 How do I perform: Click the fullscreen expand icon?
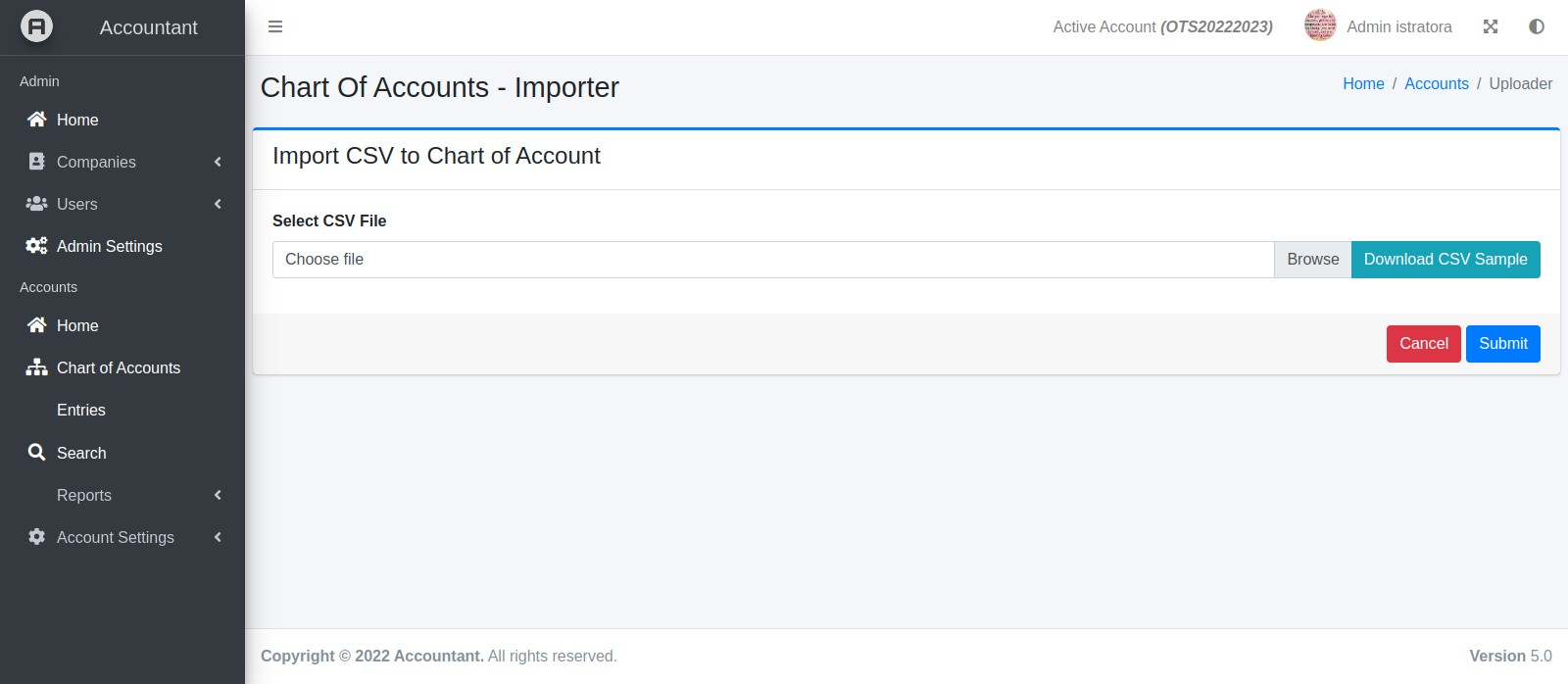tap(1491, 26)
